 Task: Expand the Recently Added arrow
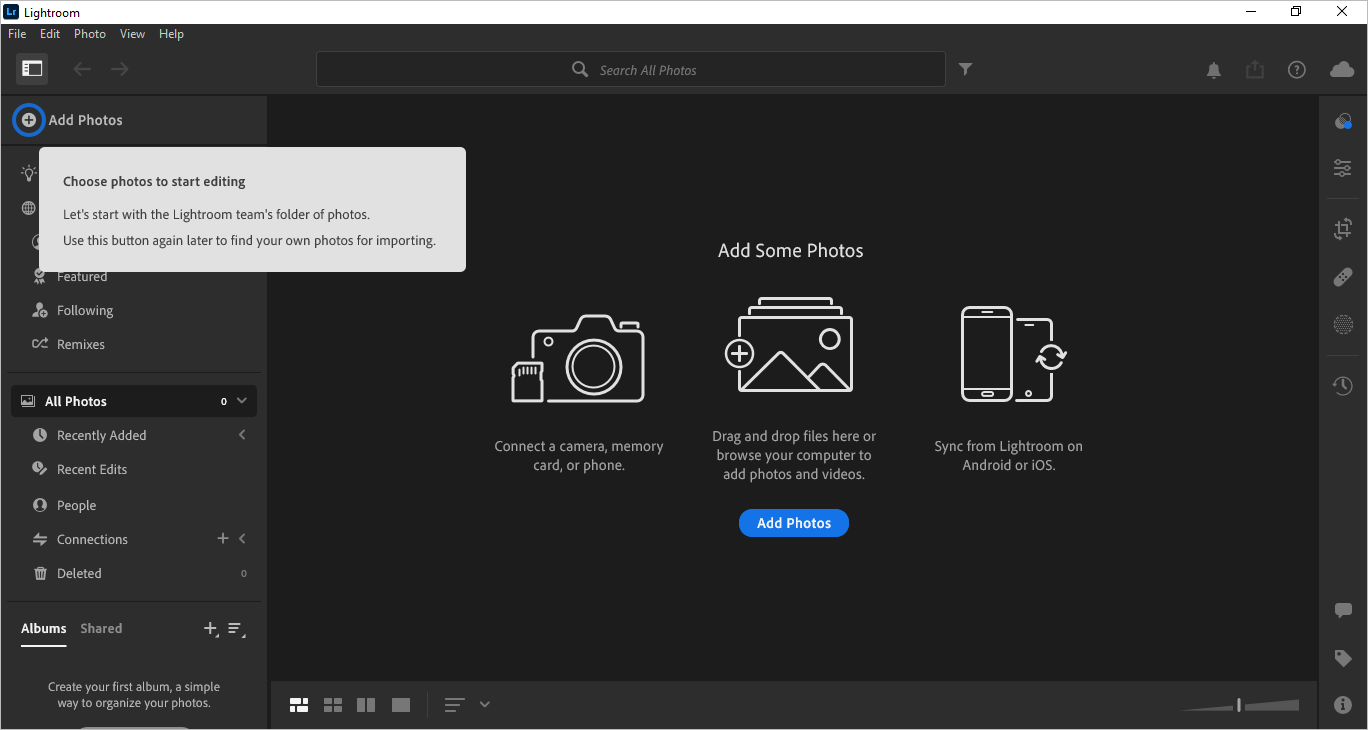(242, 435)
